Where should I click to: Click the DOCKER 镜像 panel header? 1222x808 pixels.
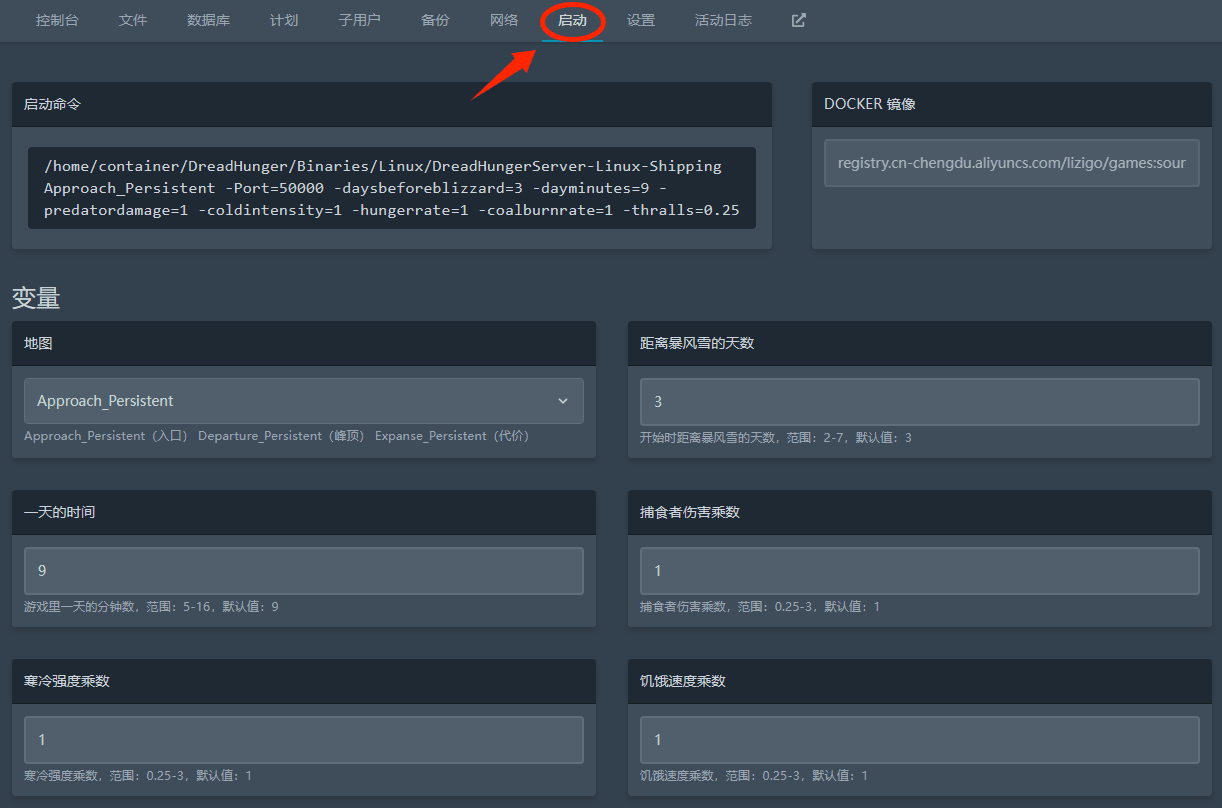point(1012,104)
